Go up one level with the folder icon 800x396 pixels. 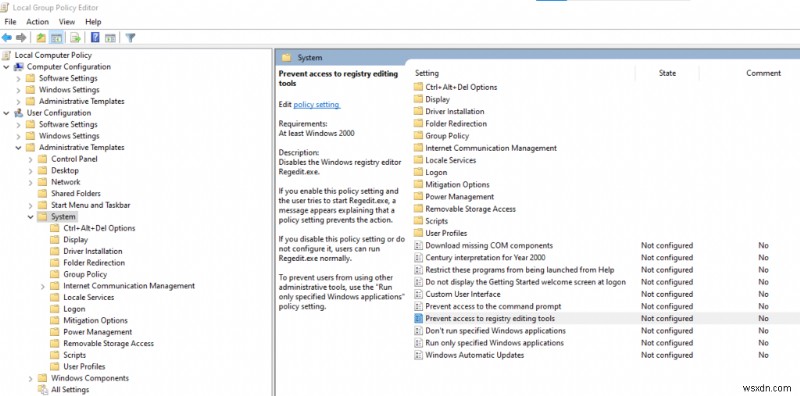point(41,38)
